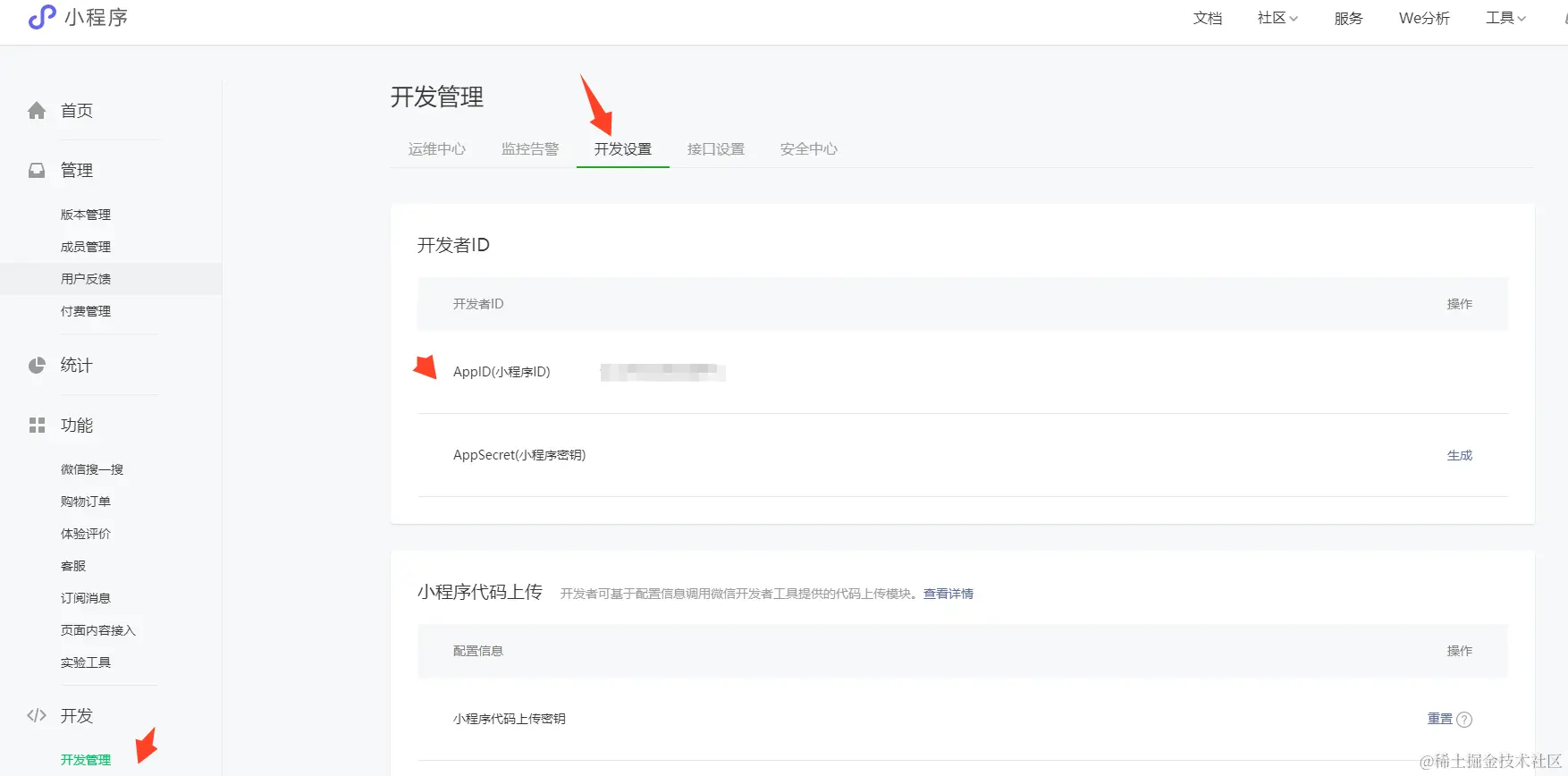
Task: Click the AppSecret(小程序密钥) label
Action: coord(519,455)
